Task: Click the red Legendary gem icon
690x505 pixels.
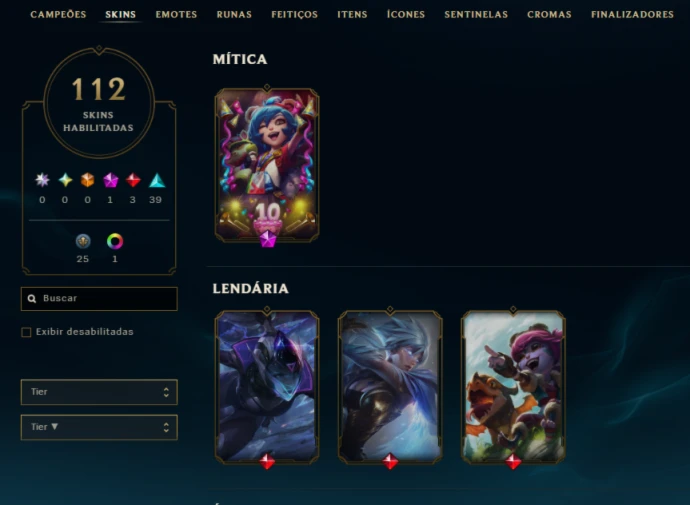Action: (x=133, y=180)
